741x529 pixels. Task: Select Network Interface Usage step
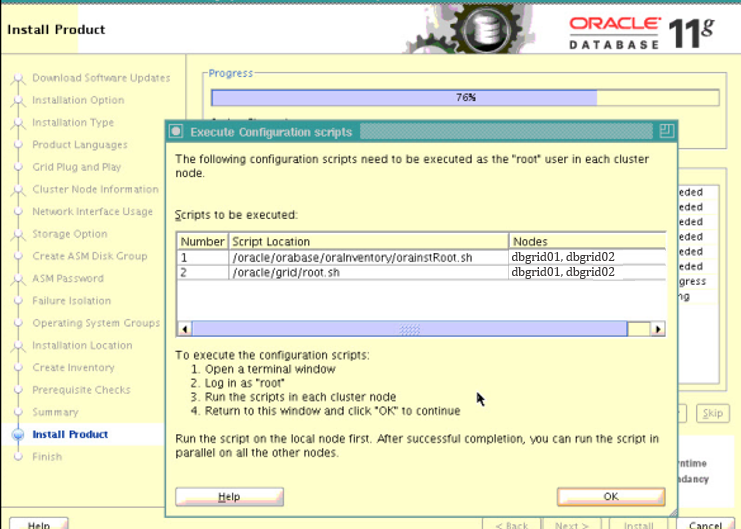click(93, 211)
